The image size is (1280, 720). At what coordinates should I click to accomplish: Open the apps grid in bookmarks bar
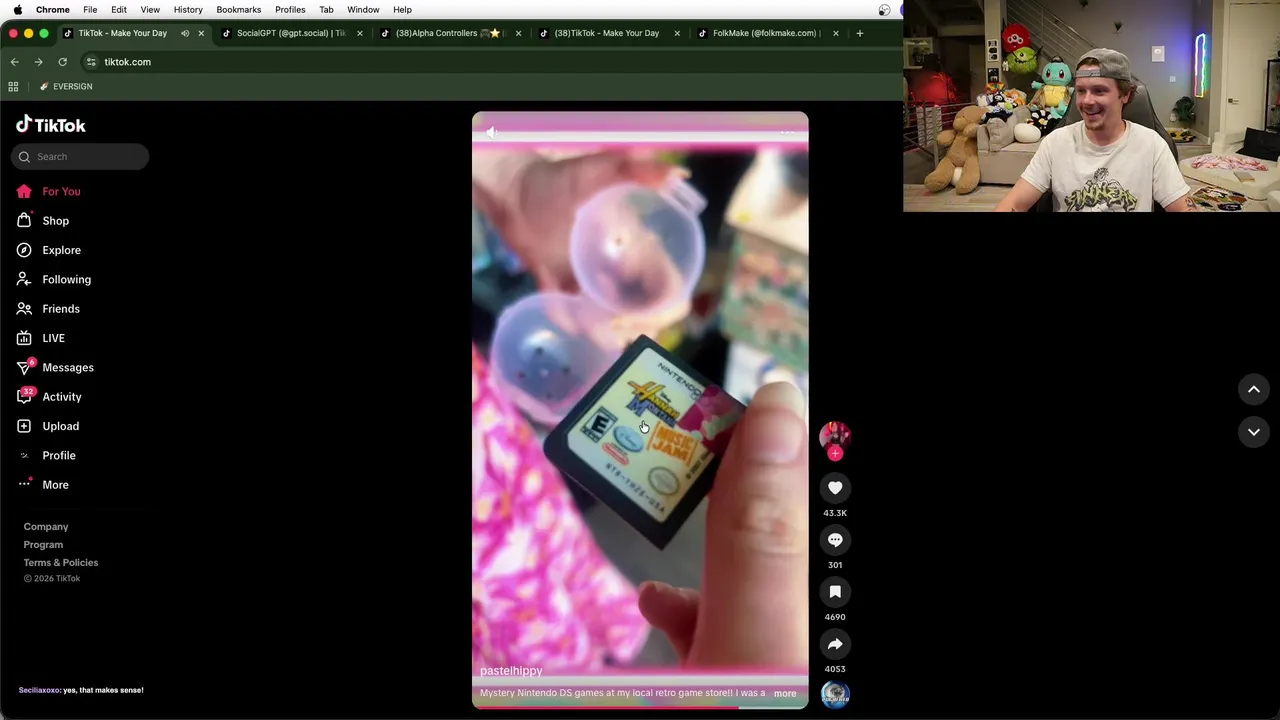pyautogui.click(x=13, y=87)
